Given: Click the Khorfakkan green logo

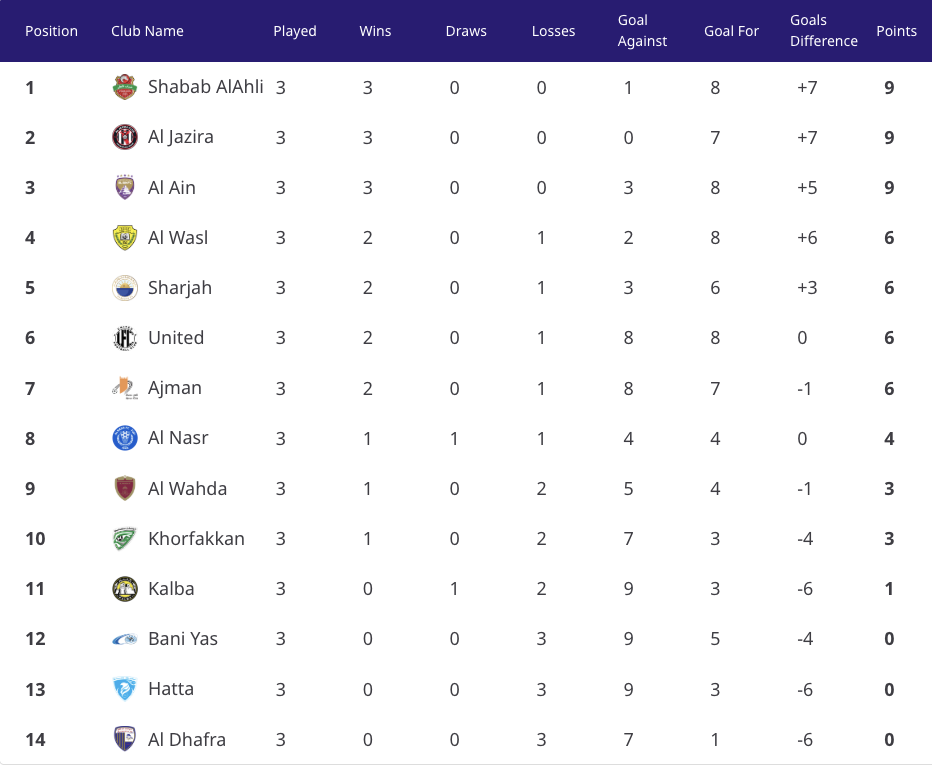Looking at the screenshot, I should [125, 539].
